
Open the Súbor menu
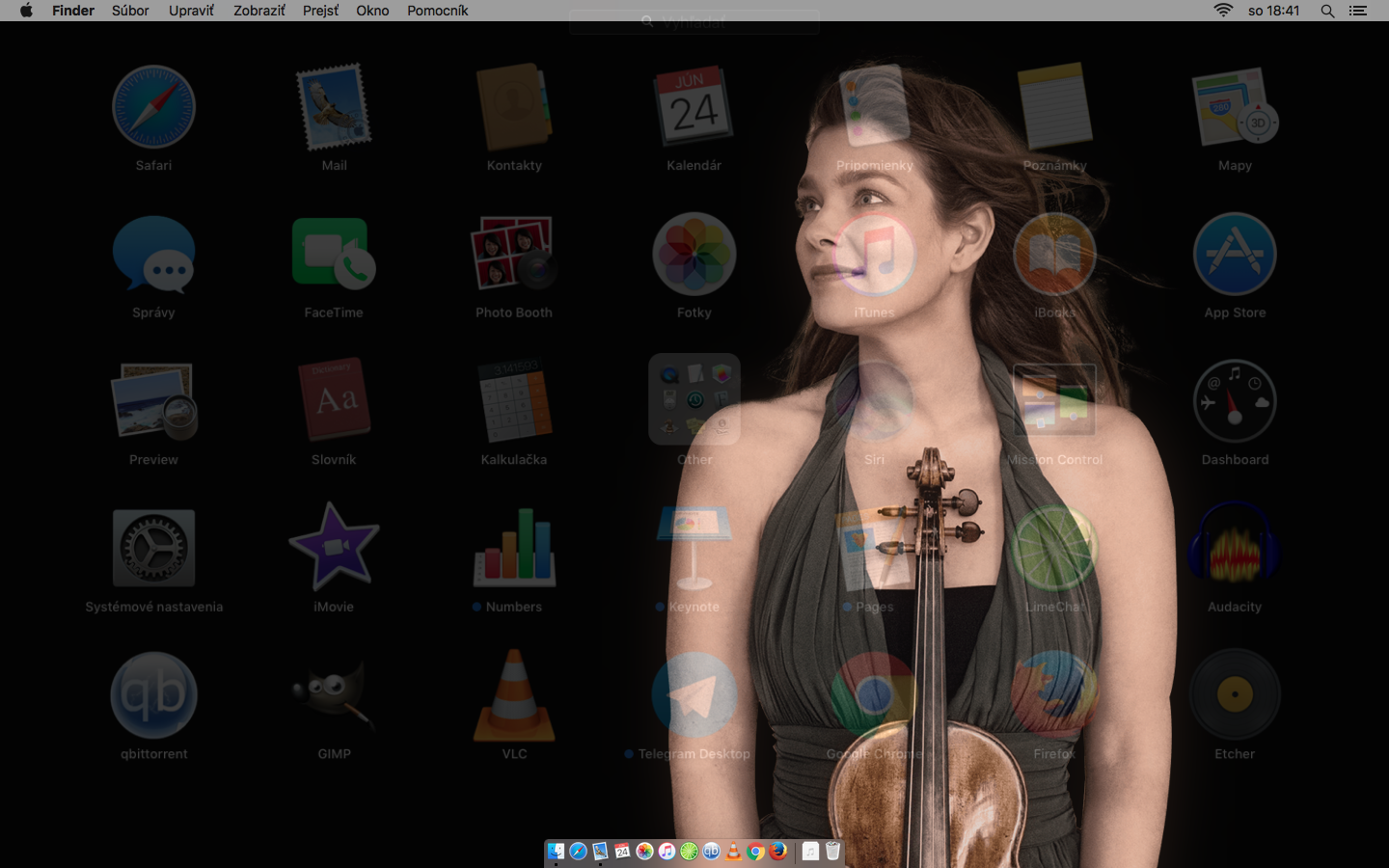(130, 11)
